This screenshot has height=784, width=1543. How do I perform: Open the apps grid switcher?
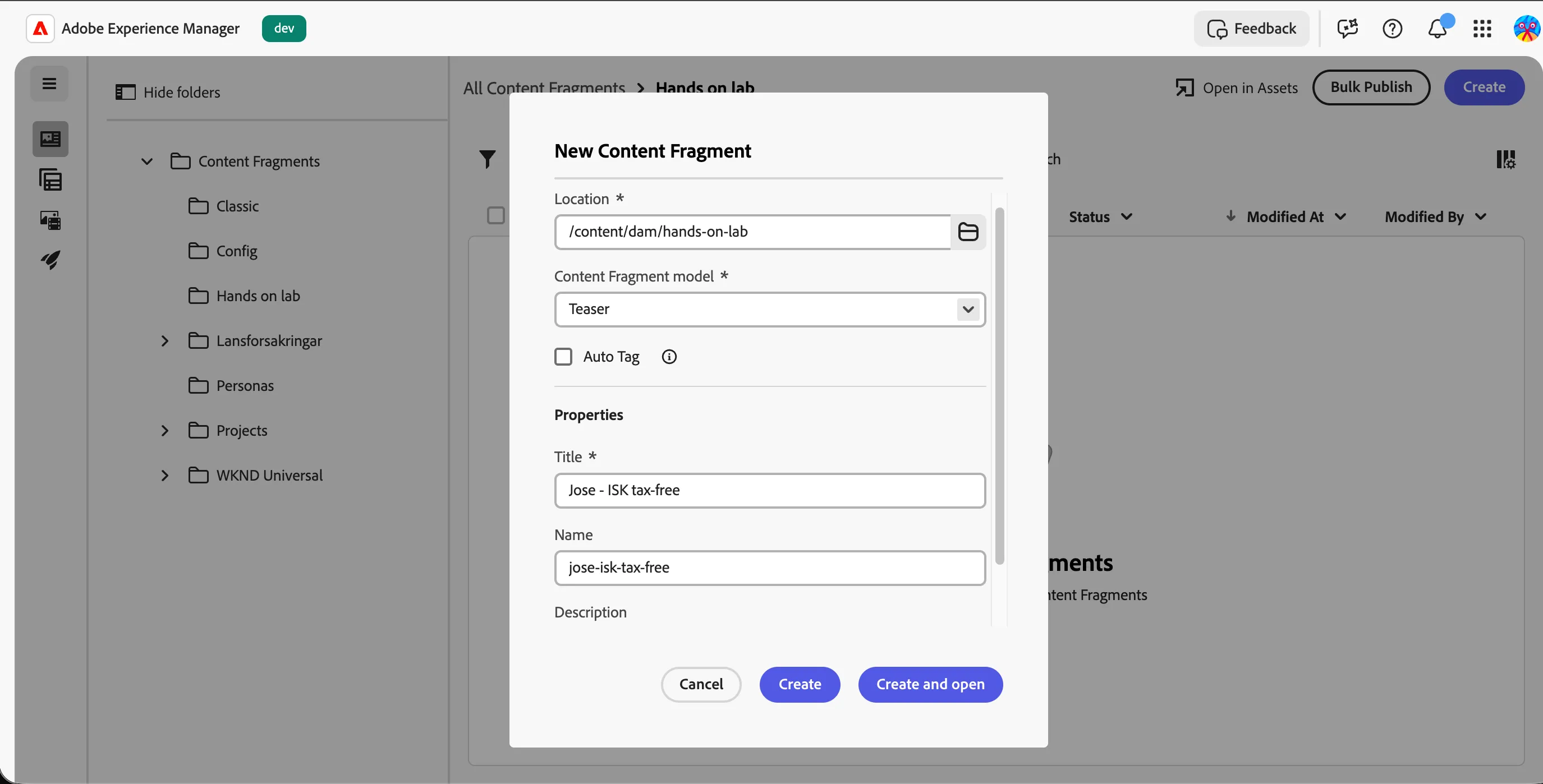tap(1482, 28)
